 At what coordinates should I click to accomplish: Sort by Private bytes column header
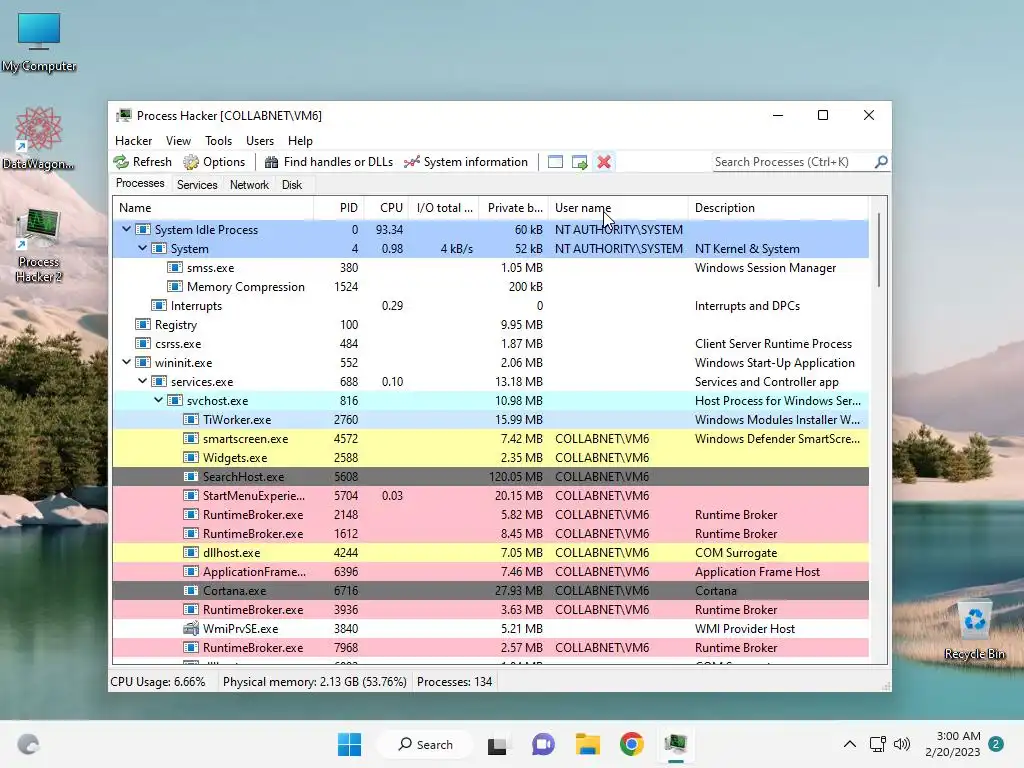(514, 208)
